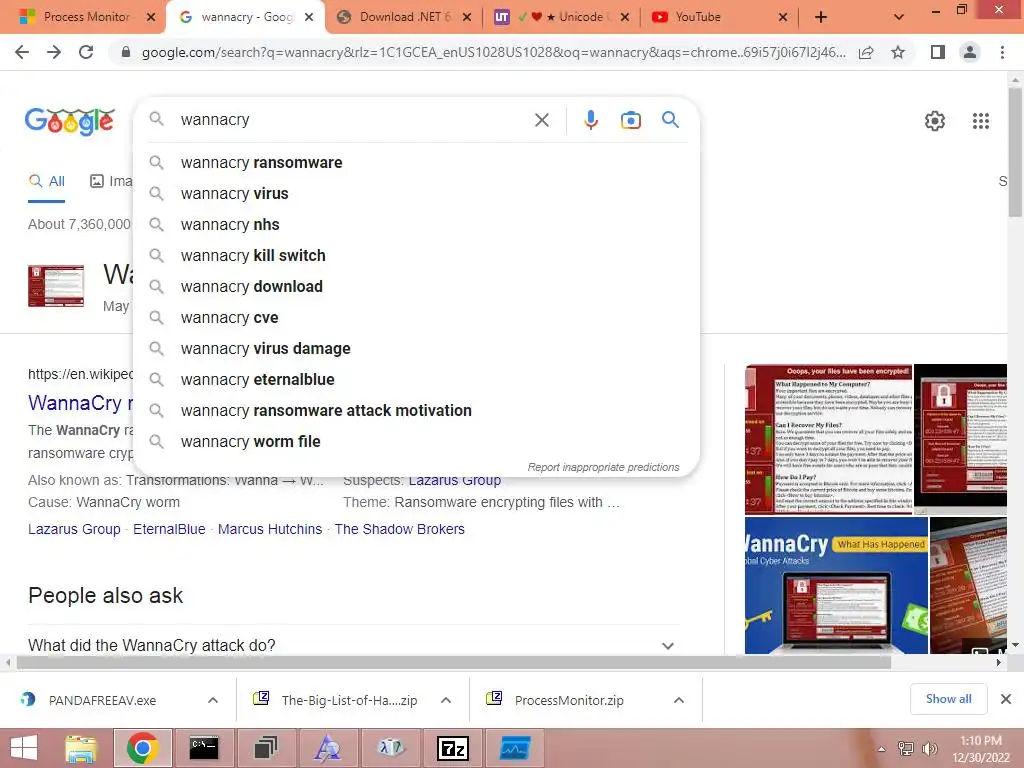Open 7-Zip from the taskbar
This screenshot has width=1024, height=768.
(x=453, y=748)
